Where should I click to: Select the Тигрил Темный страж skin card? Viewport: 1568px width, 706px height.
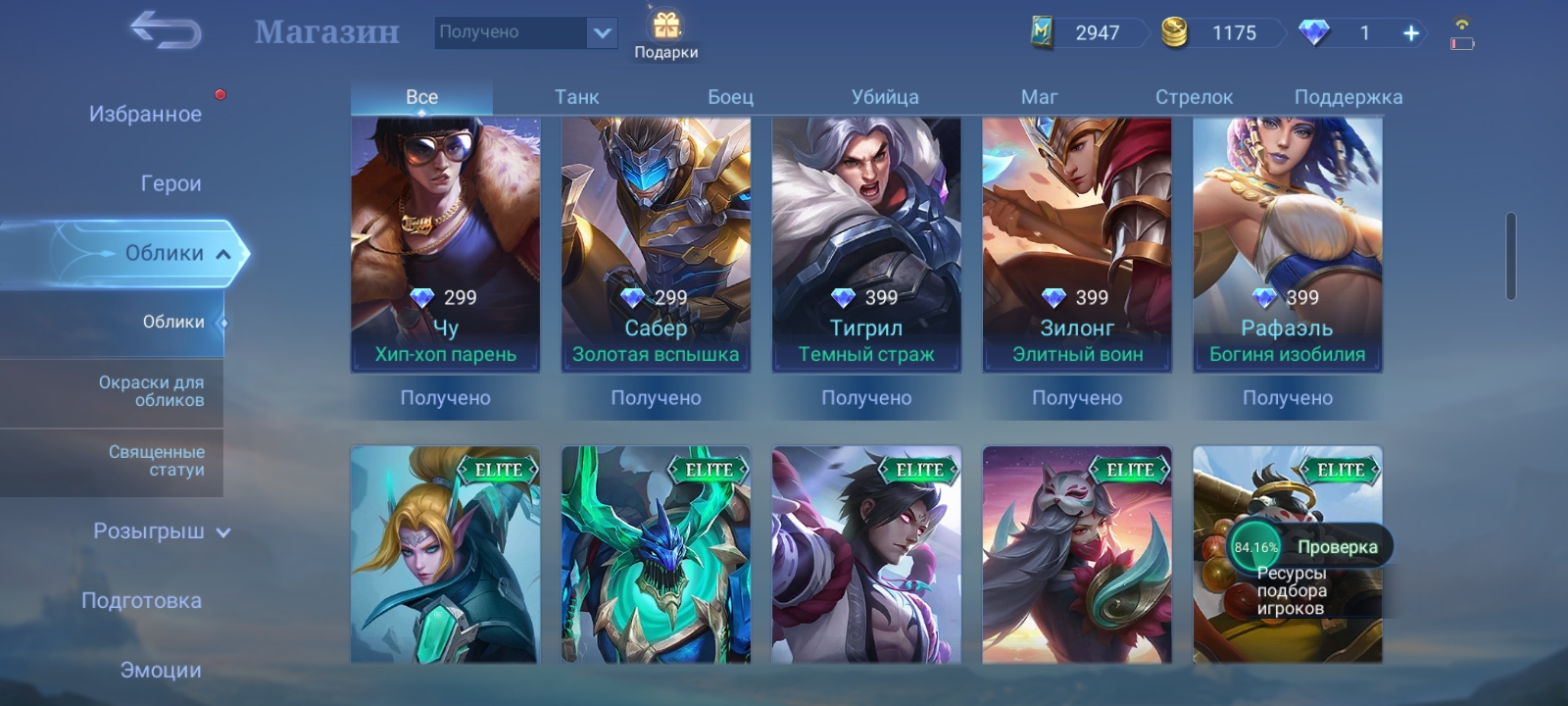coord(866,245)
